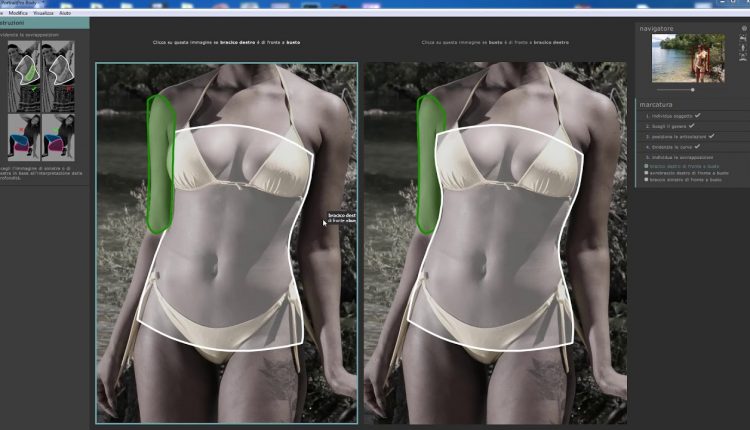Choose right image: busto in front of braccio destro
This screenshot has width=750, height=430.
click(495, 243)
